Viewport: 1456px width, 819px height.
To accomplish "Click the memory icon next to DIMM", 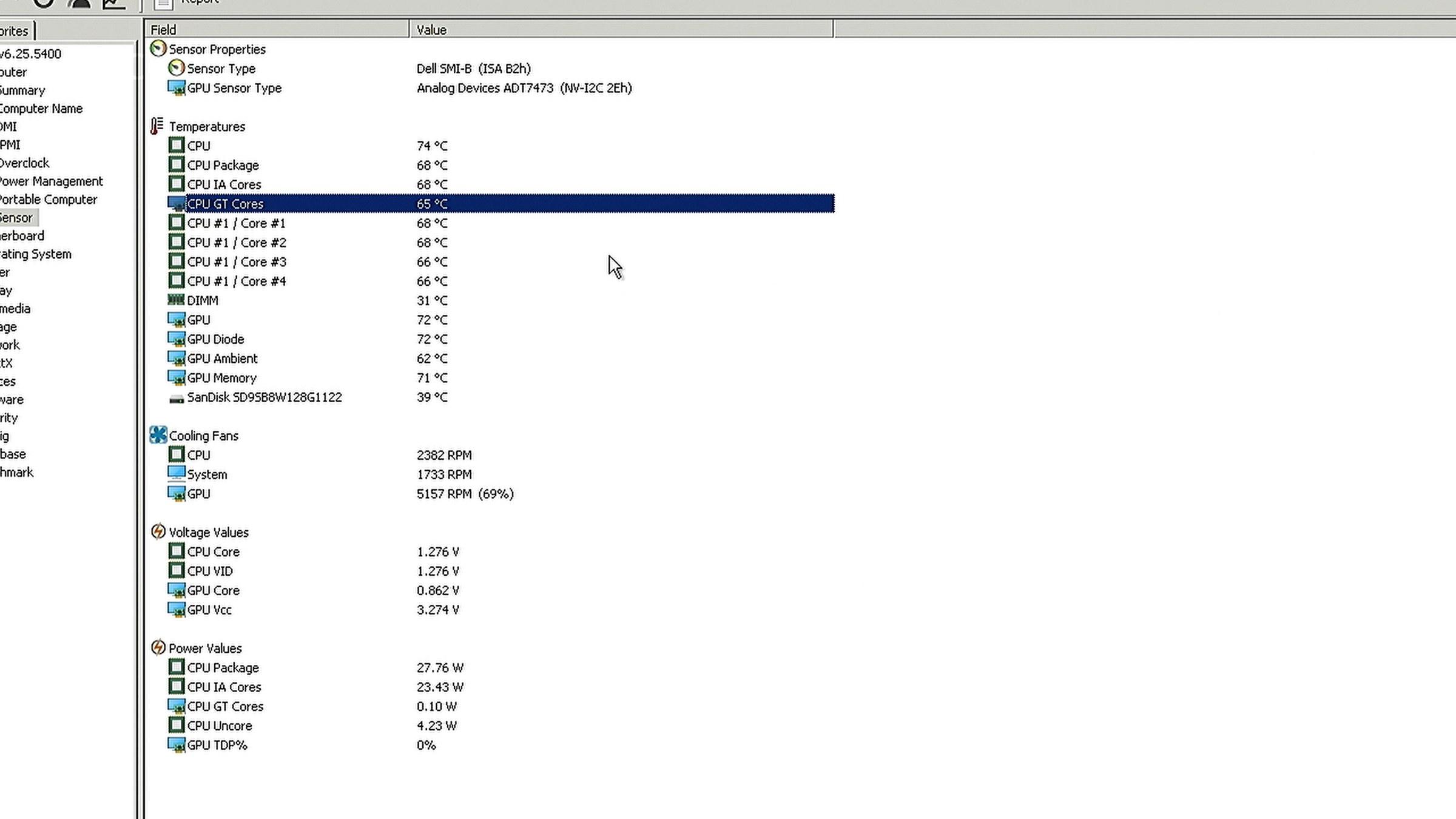I will pos(176,300).
